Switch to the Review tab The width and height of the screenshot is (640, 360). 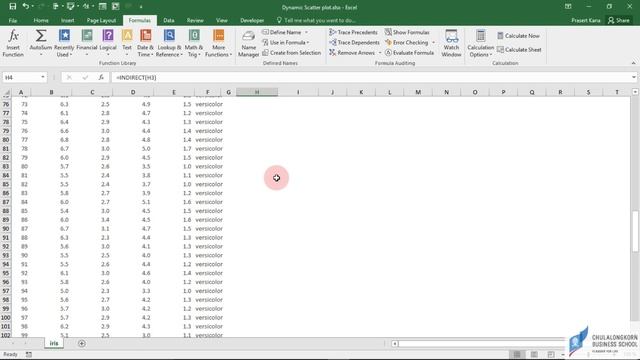pos(195,20)
